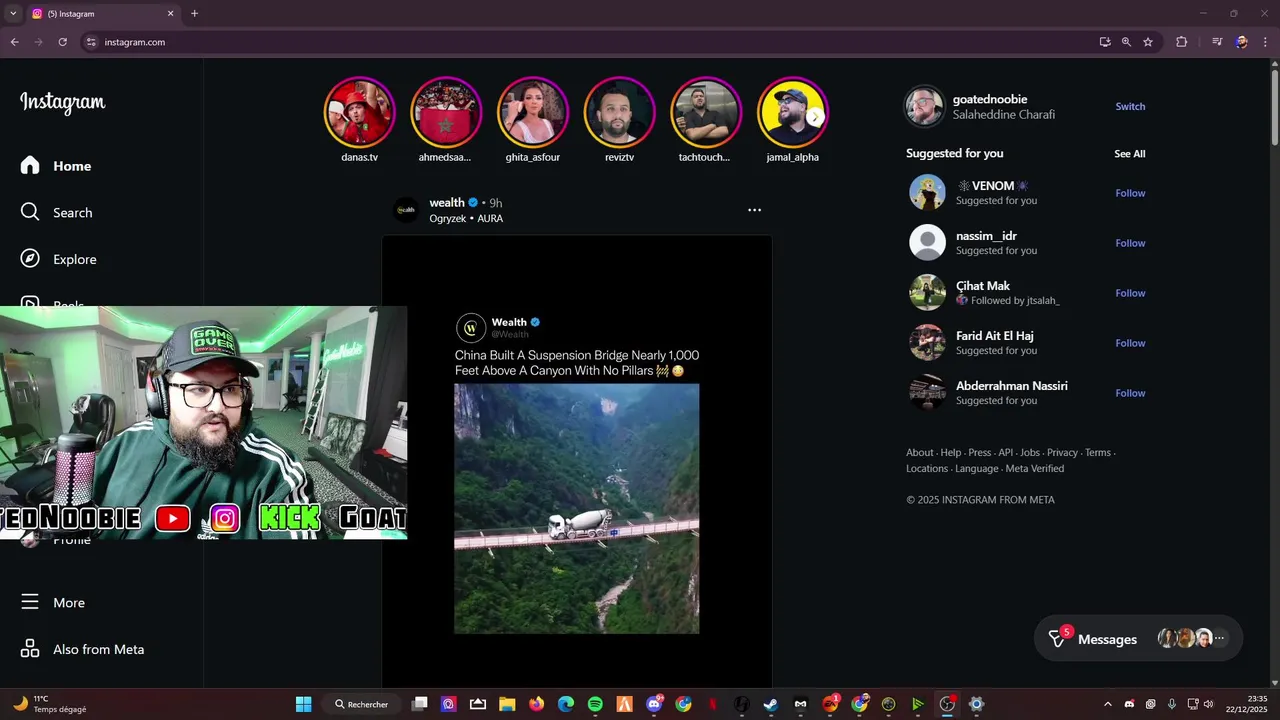Open post options three-dot menu for wealth post

point(754,210)
